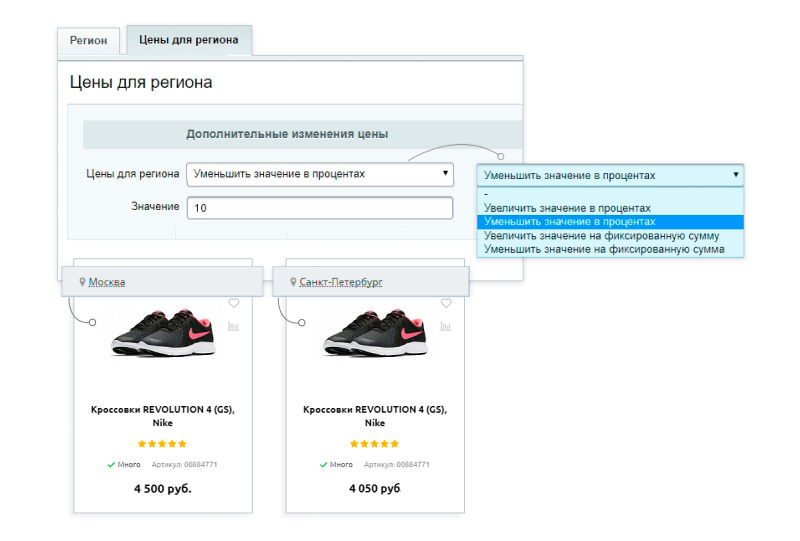800x541 pixels.
Task: Pick Уменьшить значение на фиксированную сумма option
Action: click(604, 250)
